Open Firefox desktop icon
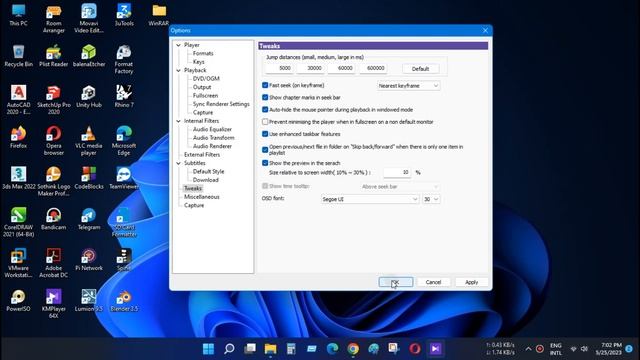 point(18,138)
